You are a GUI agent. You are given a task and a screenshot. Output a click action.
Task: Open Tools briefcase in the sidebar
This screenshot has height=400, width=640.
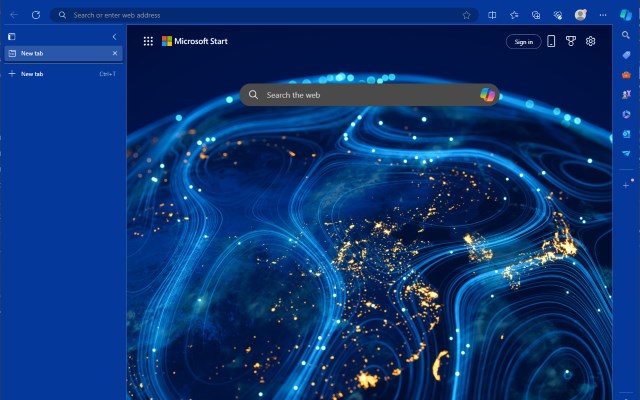coord(626,75)
